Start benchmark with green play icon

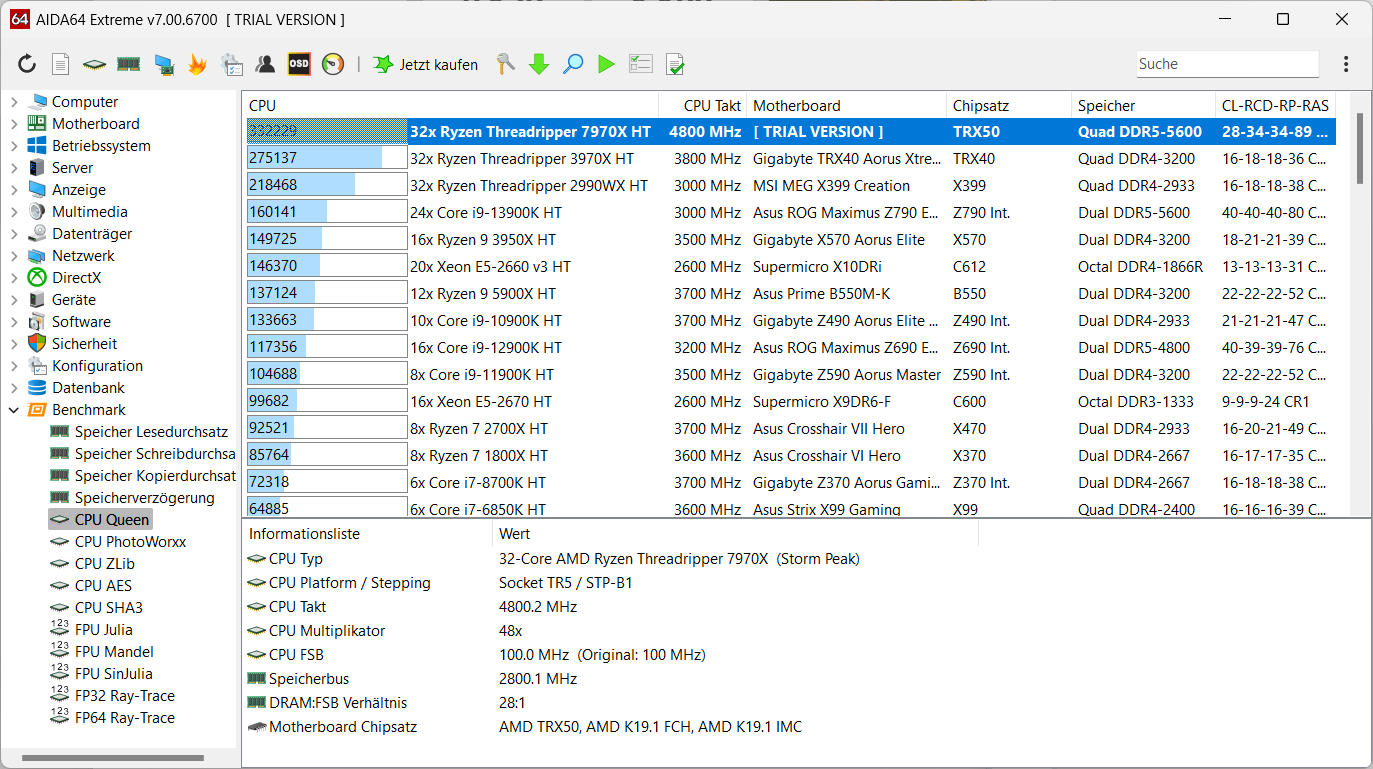[606, 64]
